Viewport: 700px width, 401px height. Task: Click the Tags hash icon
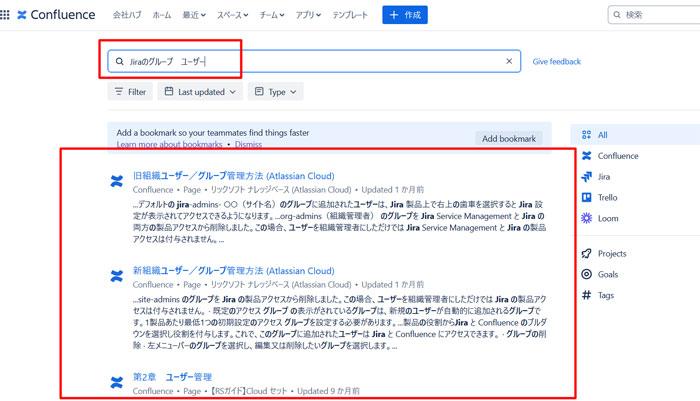point(587,295)
